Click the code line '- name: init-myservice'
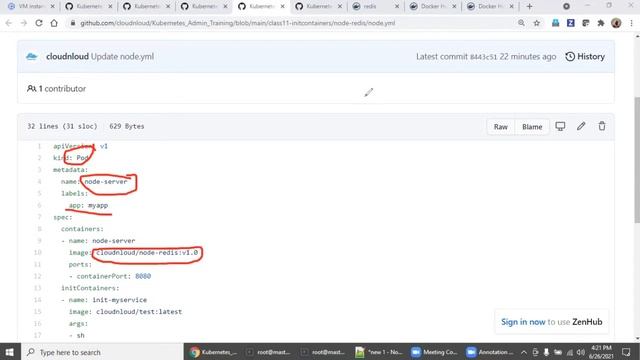Viewport: 640px width, 360px height. [x=104, y=300]
